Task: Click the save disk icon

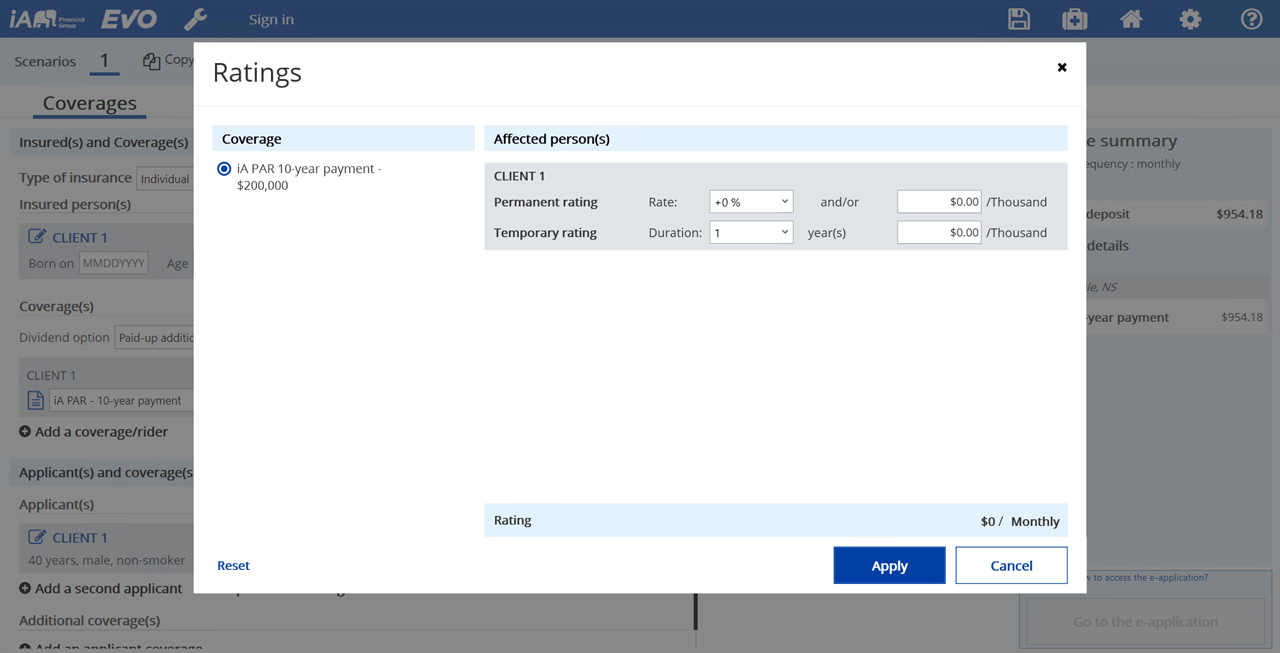Action: pyautogui.click(x=1019, y=19)
